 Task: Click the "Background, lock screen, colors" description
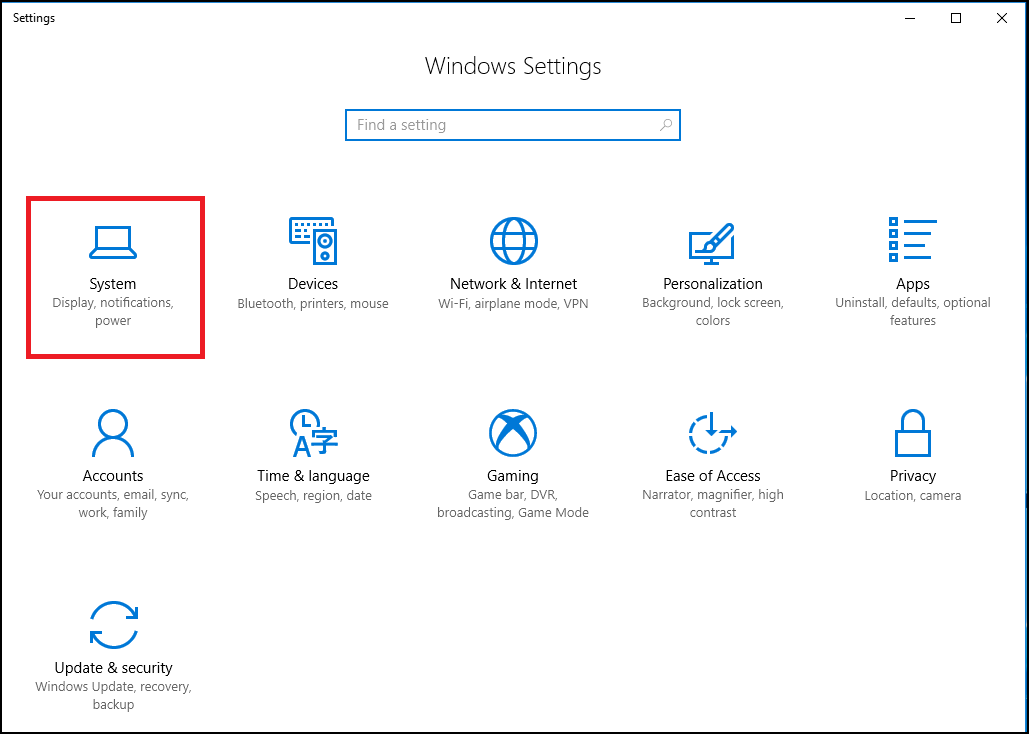[713, 312]
